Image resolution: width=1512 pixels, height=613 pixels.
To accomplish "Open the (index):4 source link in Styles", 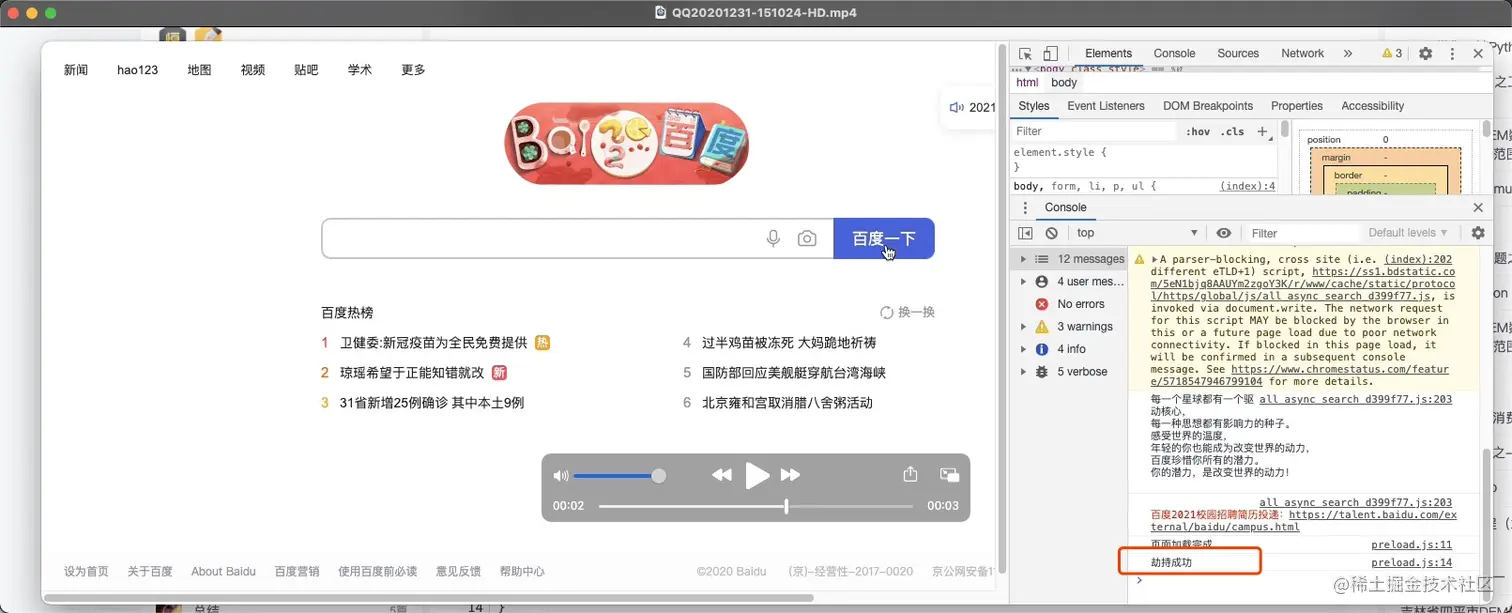I will [x=1247, y=186].
